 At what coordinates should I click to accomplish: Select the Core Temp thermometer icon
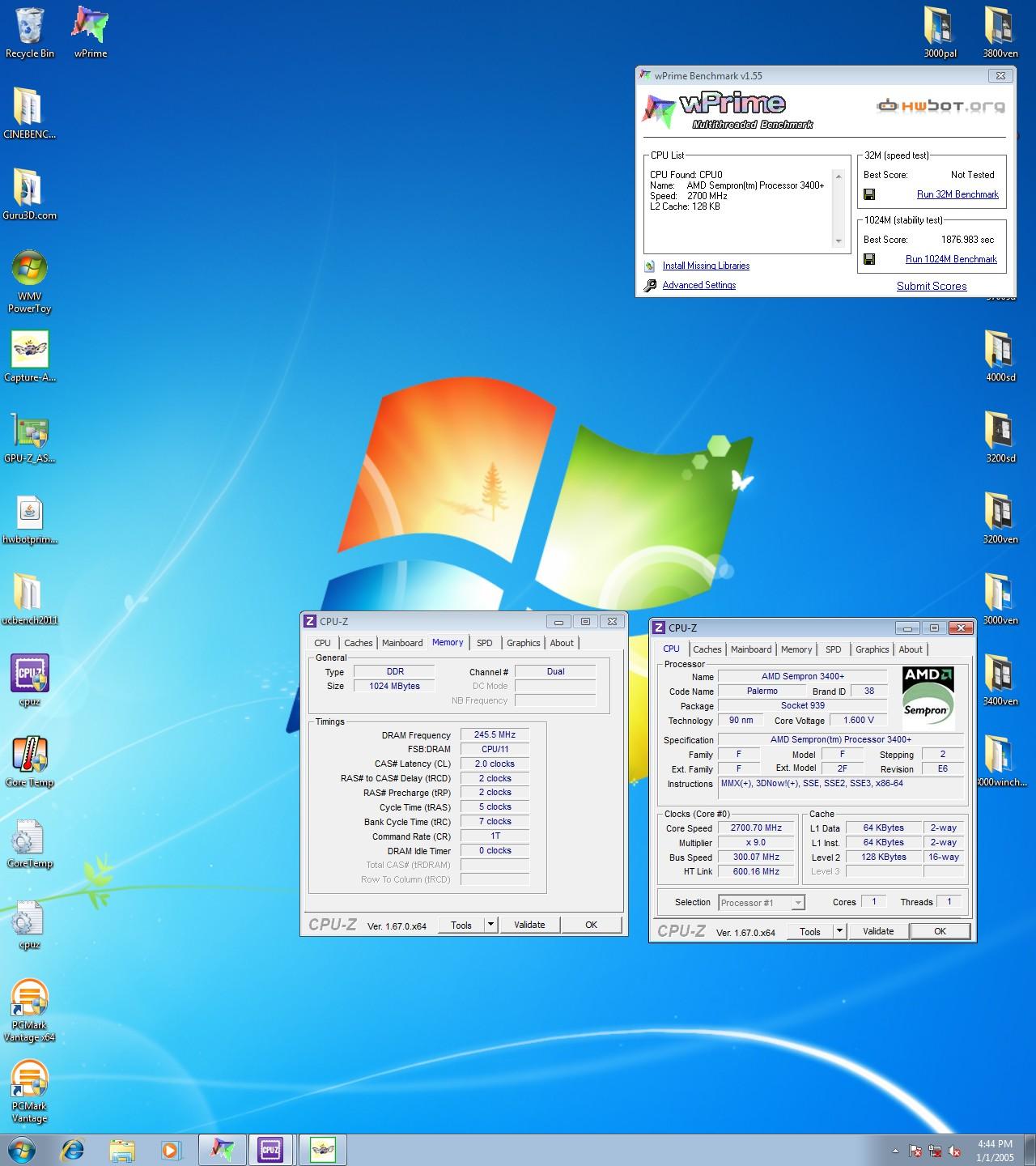point(30,761)
